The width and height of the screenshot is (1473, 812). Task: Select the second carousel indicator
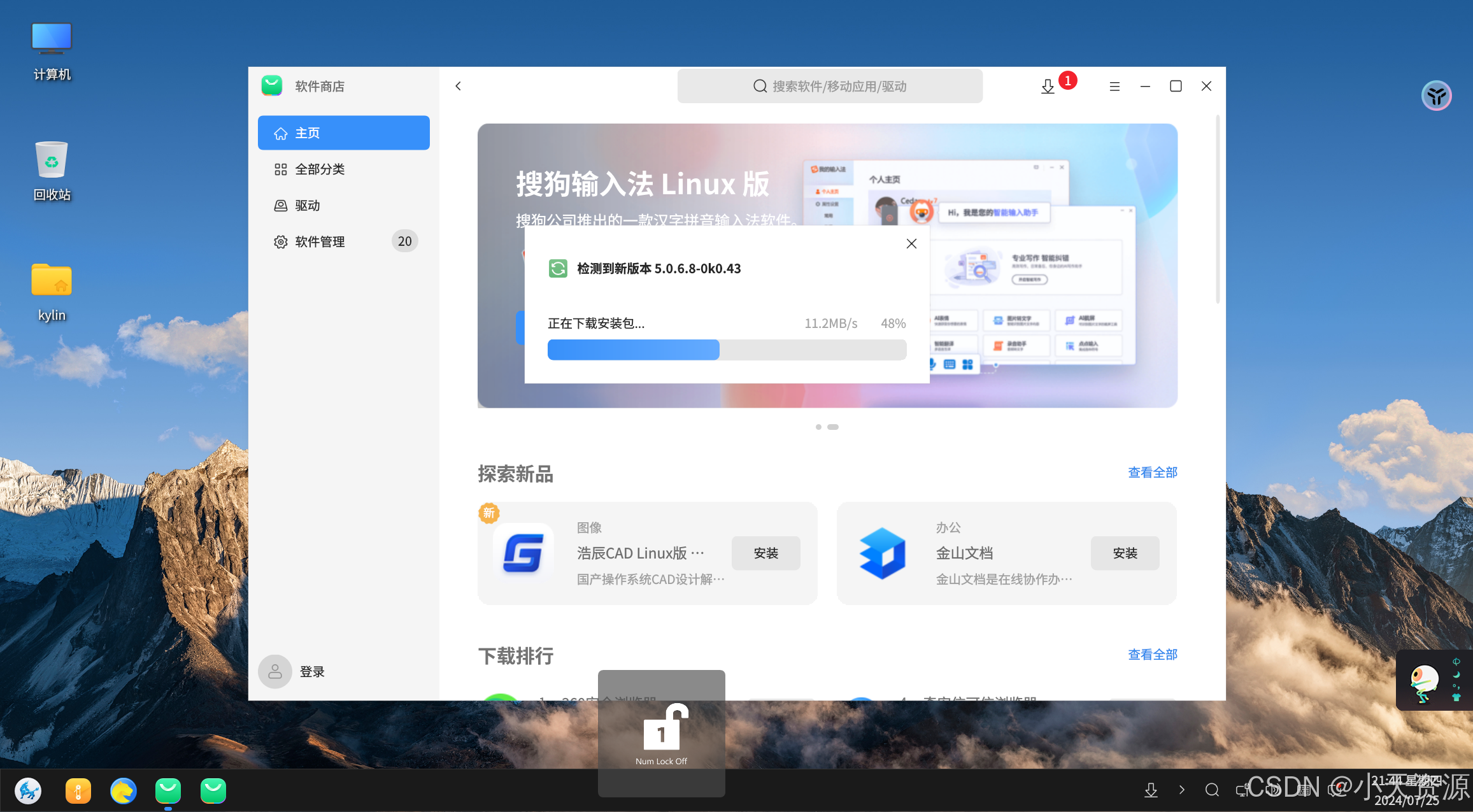[833, 427]
